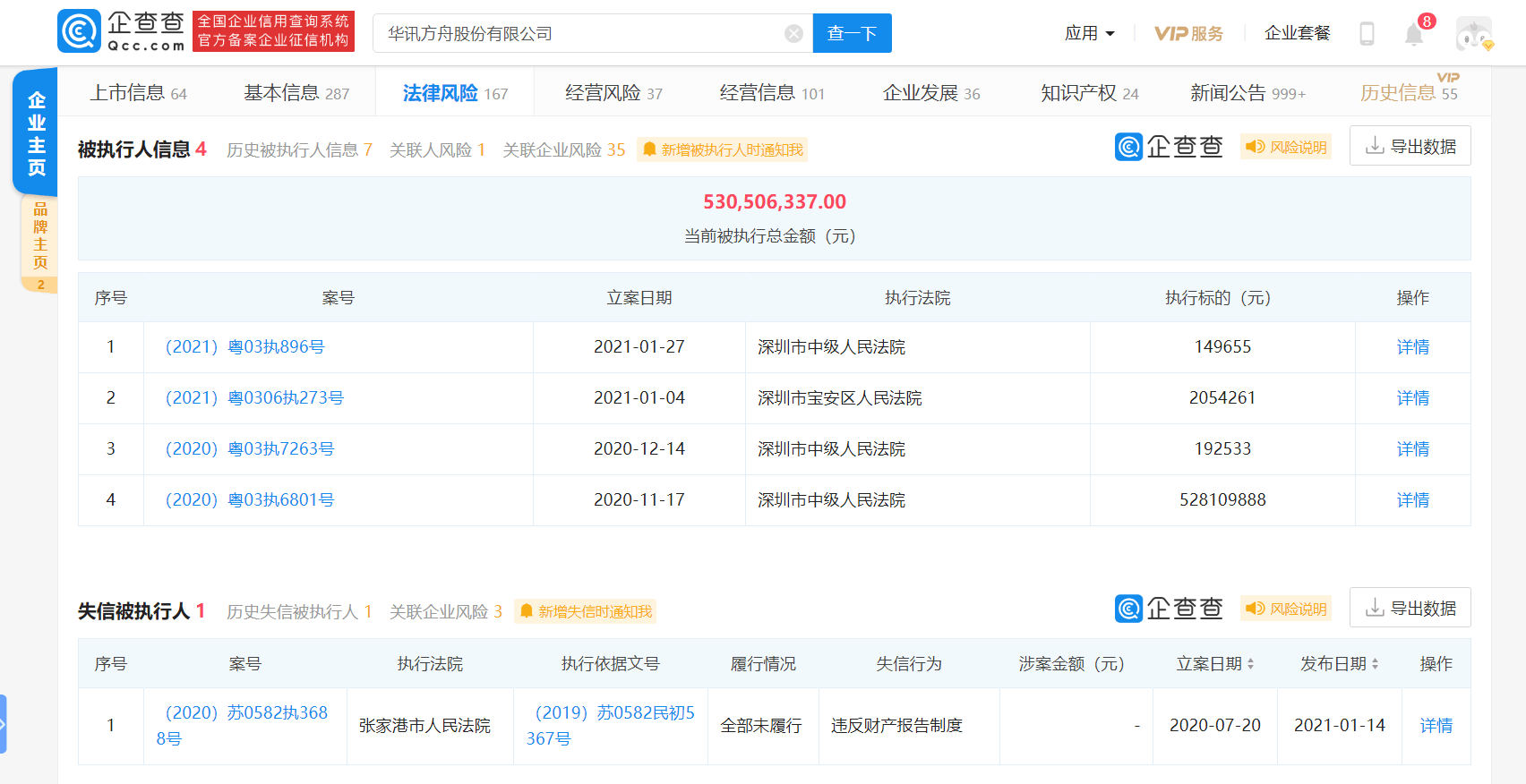Open 关联企业风险 35 link

tap(564, 149)
